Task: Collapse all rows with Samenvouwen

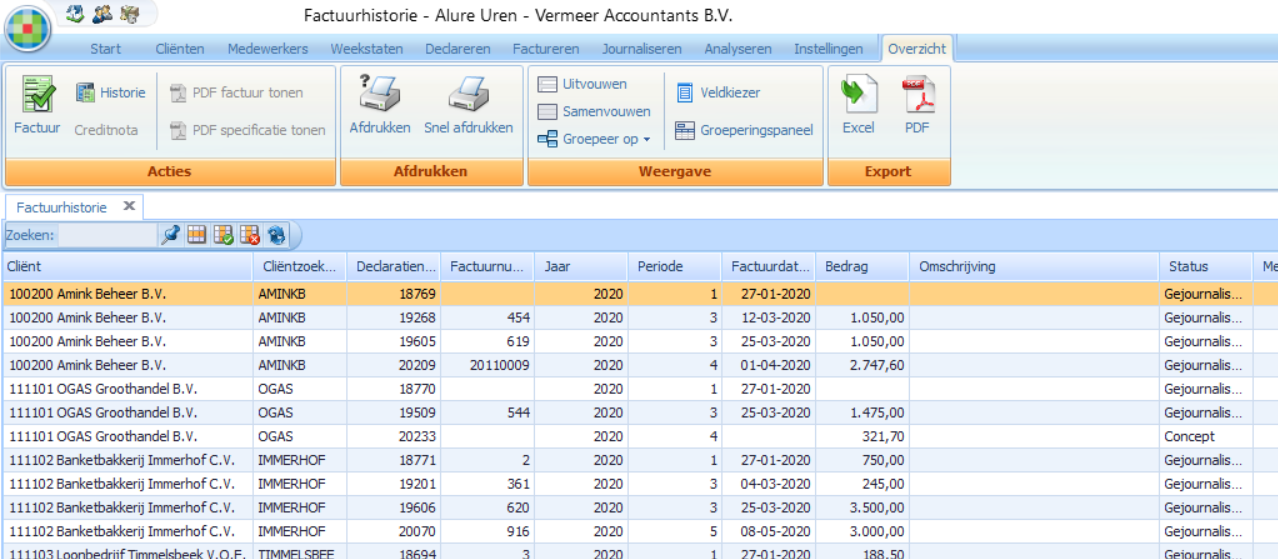Action: pyautogui.click(x=594, y=112)
